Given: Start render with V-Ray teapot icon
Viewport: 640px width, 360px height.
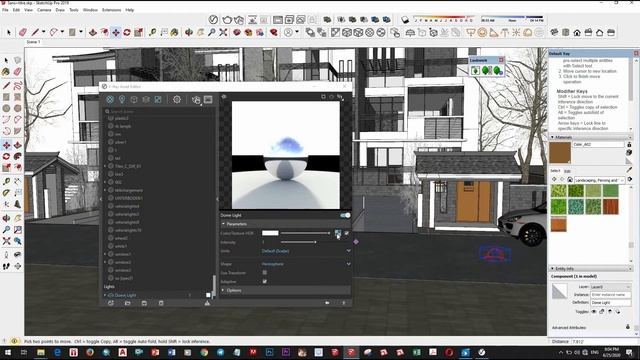Looking at the screenshot, I should coord(227,19).
